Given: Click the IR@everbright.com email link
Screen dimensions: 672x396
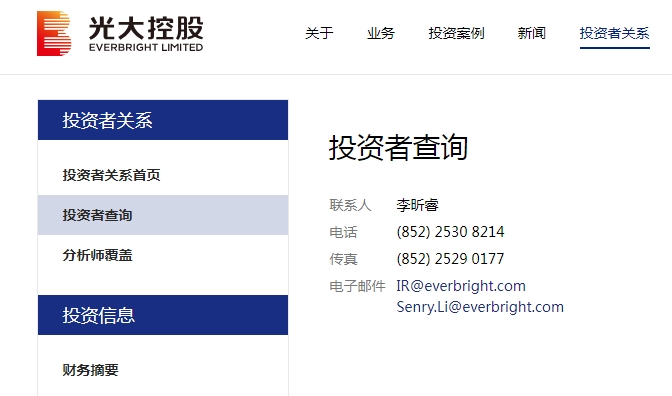Looking at the screenshot, I should 461,286.
